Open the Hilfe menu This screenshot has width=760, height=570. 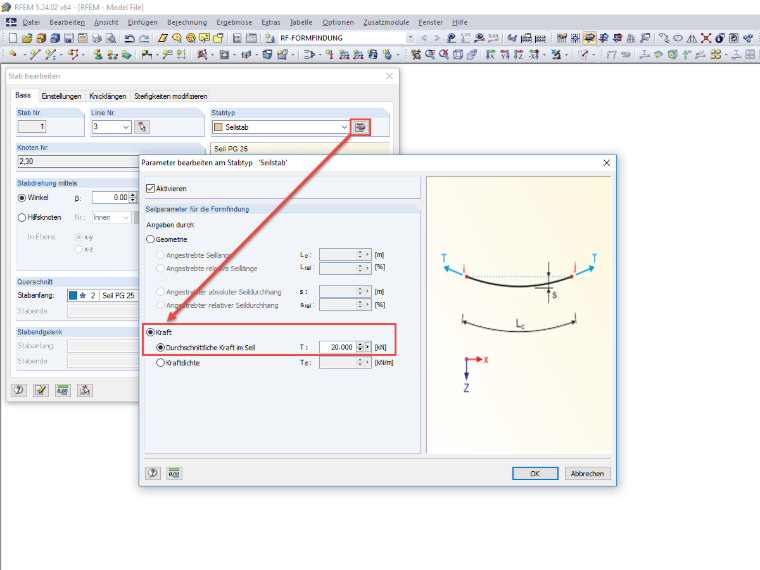click(459, 22)
